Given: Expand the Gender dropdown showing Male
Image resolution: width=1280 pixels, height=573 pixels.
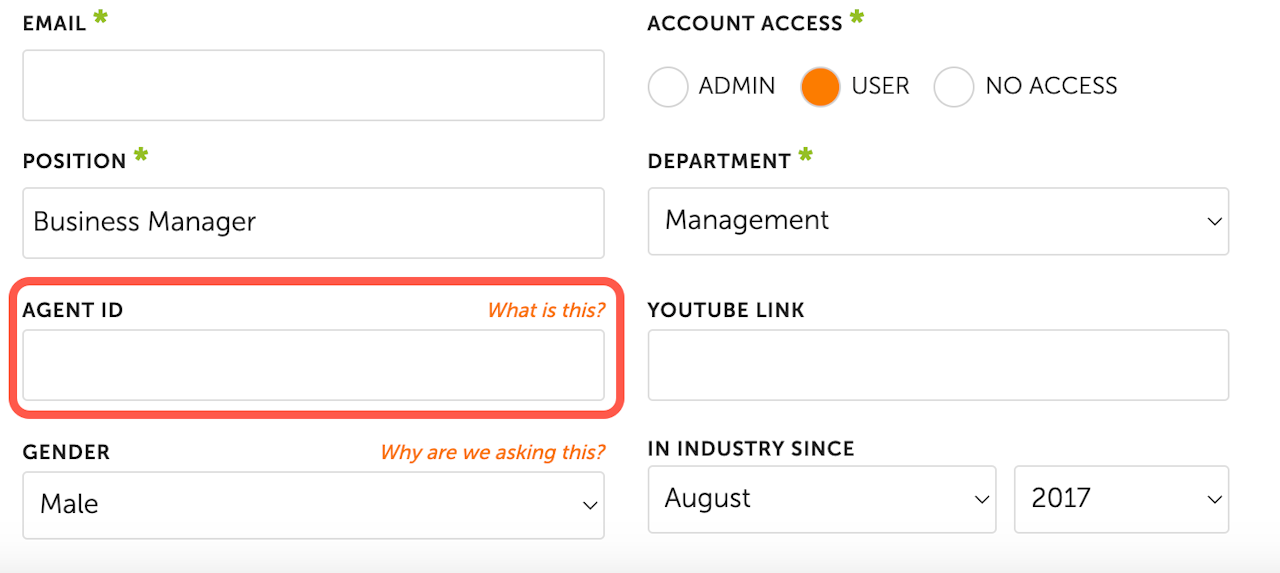Looking at the screenshot, I should pyautogui.click(x=313, y=505).
